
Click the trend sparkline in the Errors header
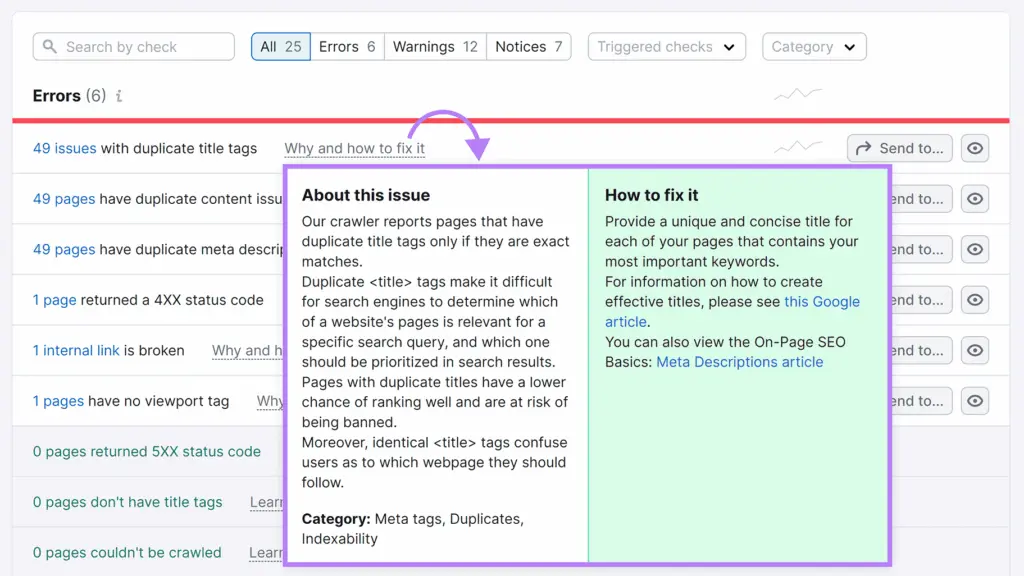798,95
